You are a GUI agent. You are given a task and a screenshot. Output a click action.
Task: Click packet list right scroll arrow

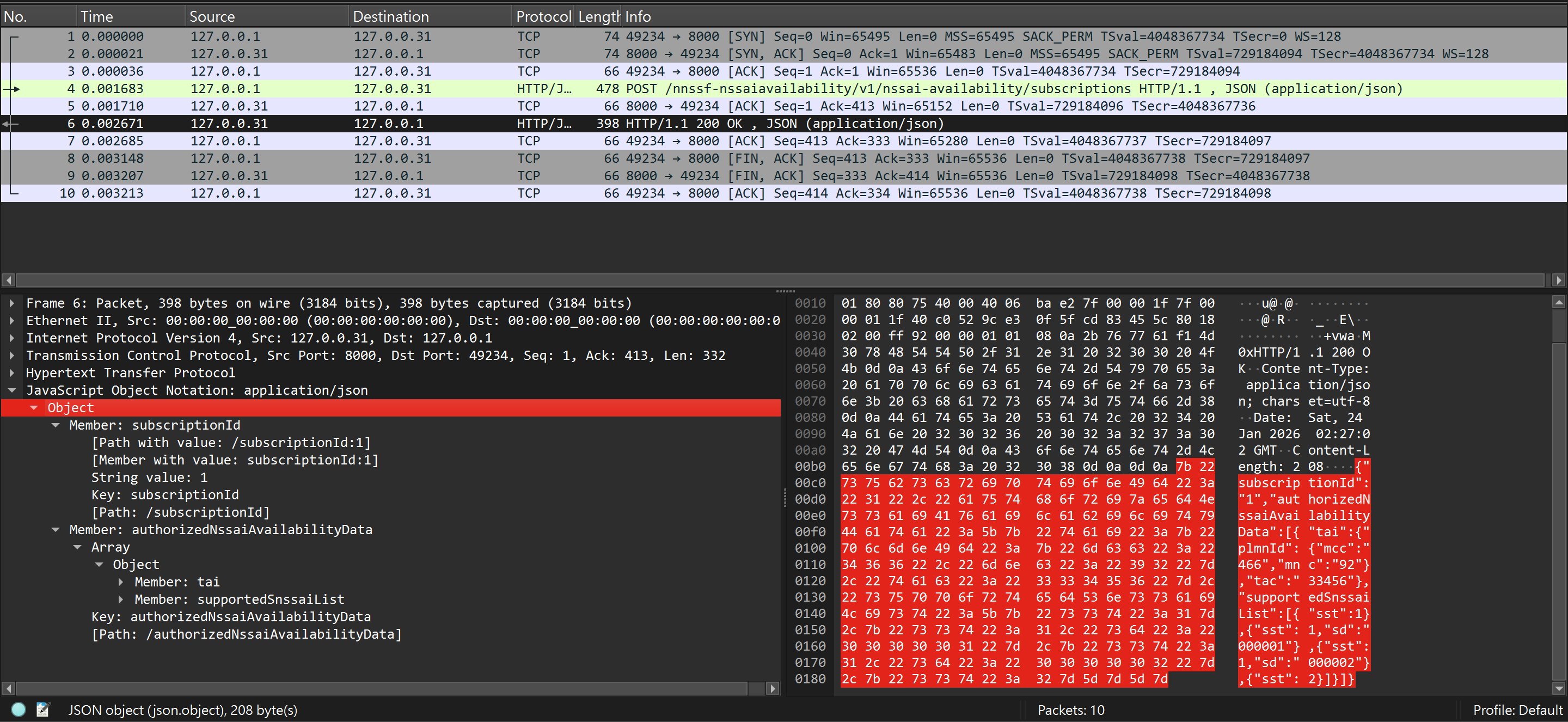[1558, 280]
